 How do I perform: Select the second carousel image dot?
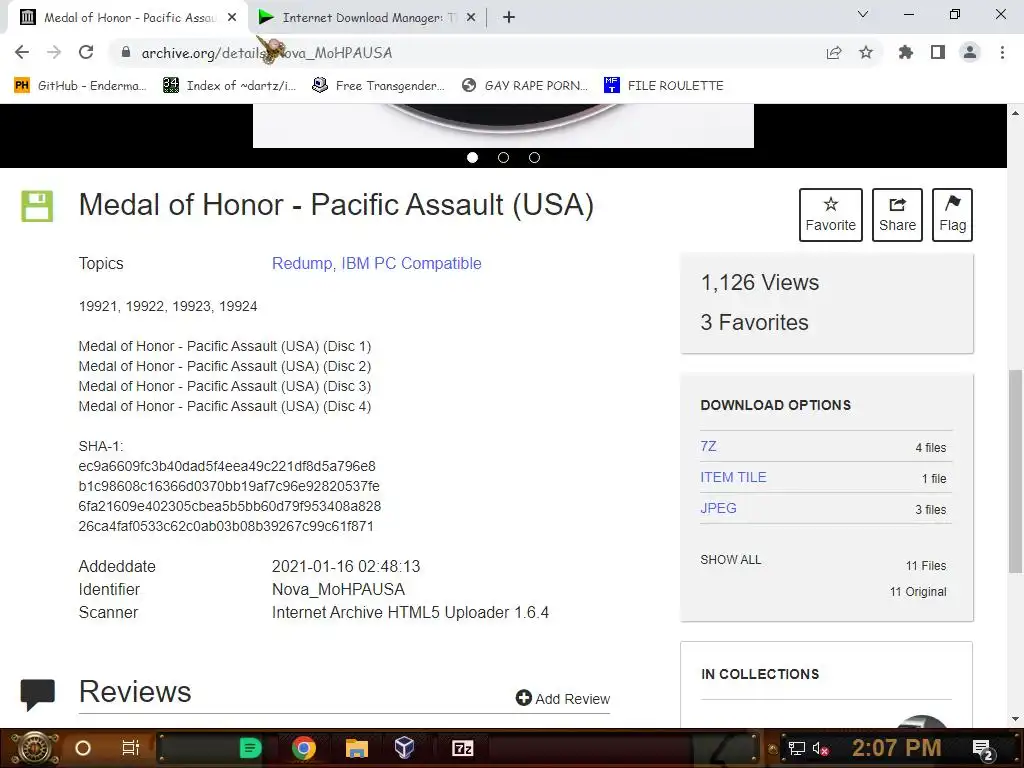[x=504, y=157]
